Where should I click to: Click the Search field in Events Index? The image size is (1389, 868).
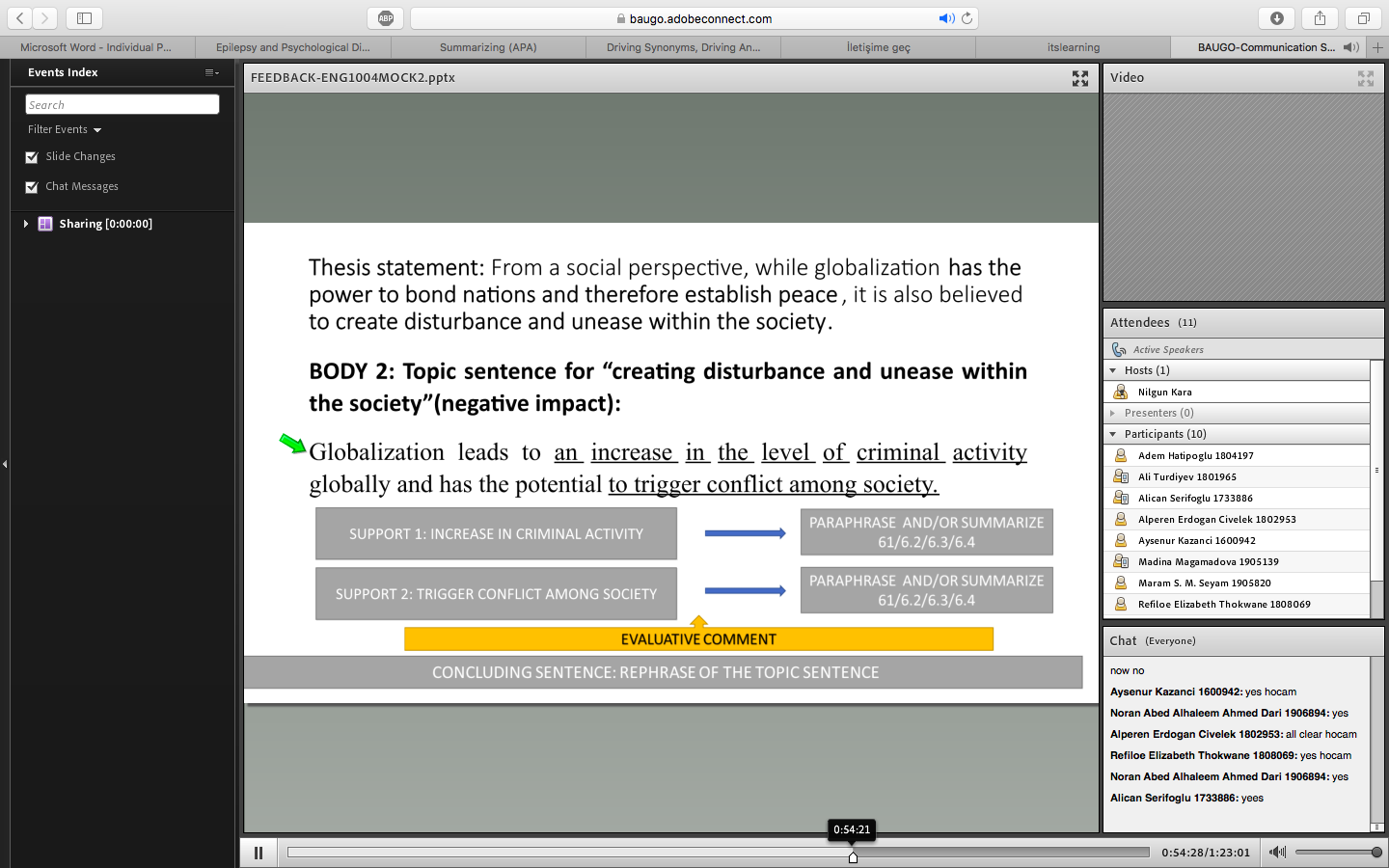[x=123, y=104]
